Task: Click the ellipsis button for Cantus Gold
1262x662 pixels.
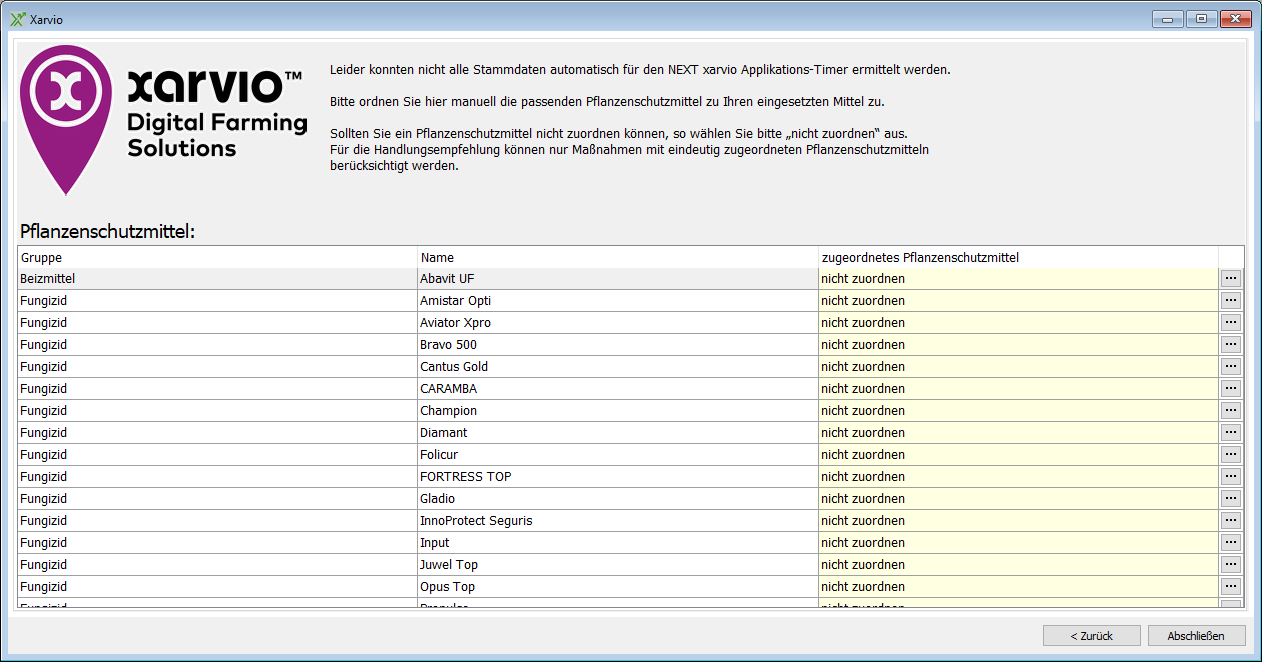Action: [1230, 366]
